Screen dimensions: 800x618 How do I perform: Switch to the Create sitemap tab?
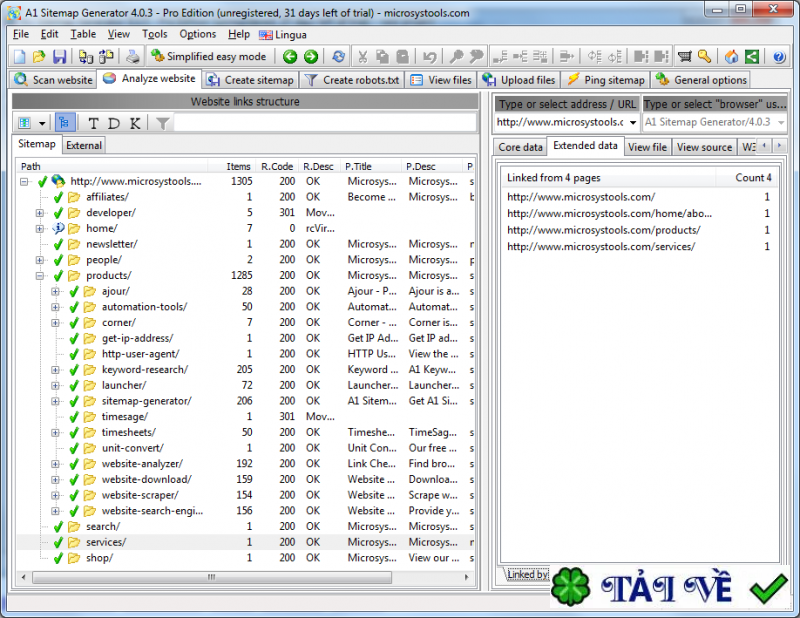(x=251, y=80)
